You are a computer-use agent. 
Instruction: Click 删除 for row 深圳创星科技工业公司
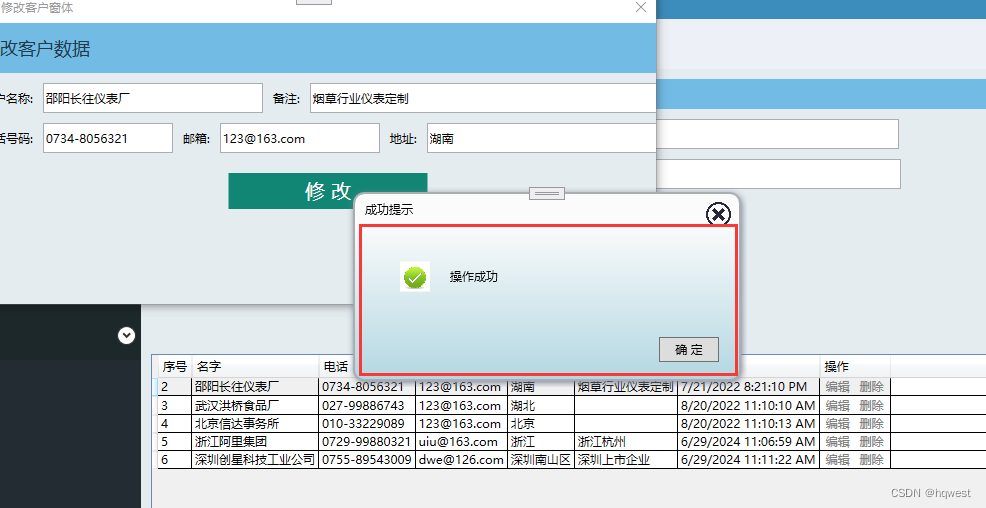872,460
